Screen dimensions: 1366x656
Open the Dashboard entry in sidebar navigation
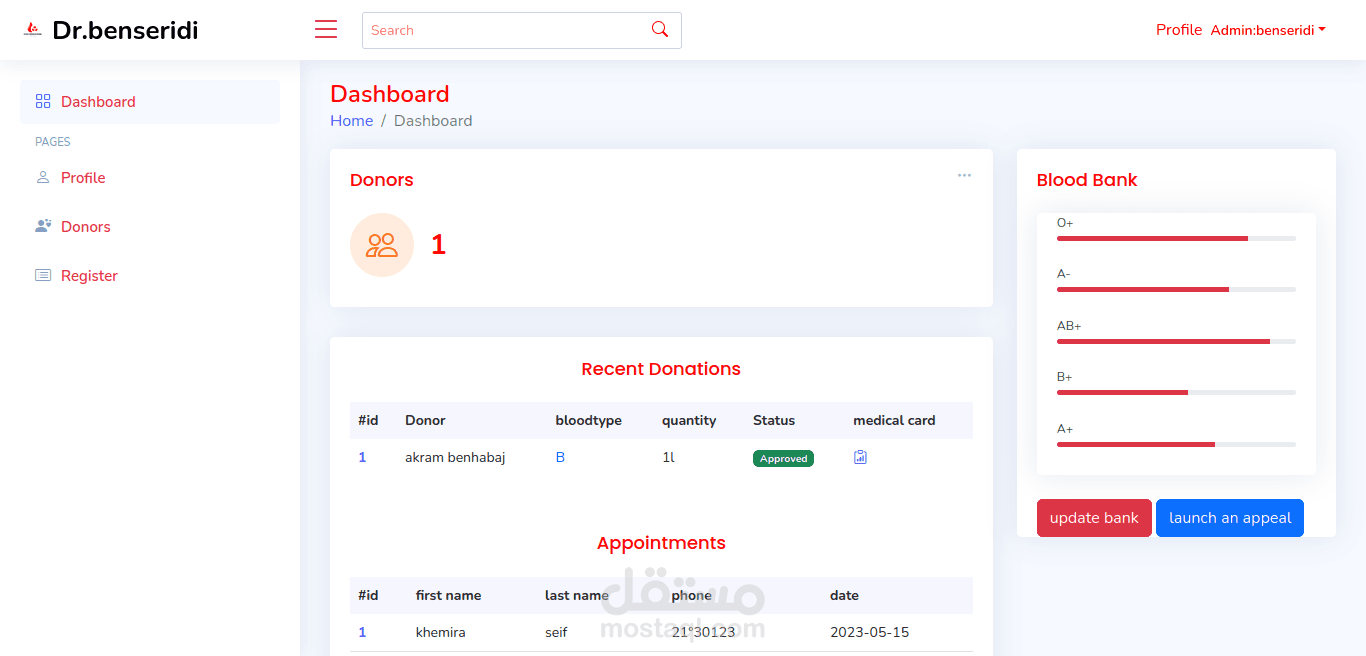coord(97,101)
